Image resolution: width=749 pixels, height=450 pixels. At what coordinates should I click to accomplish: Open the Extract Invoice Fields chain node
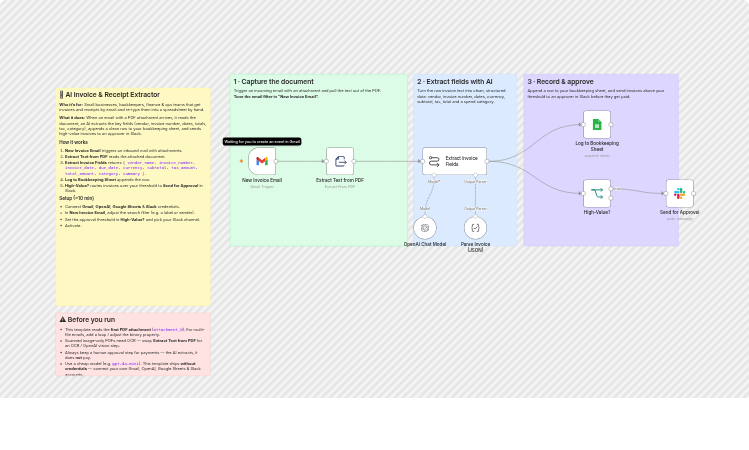point(454,161)
